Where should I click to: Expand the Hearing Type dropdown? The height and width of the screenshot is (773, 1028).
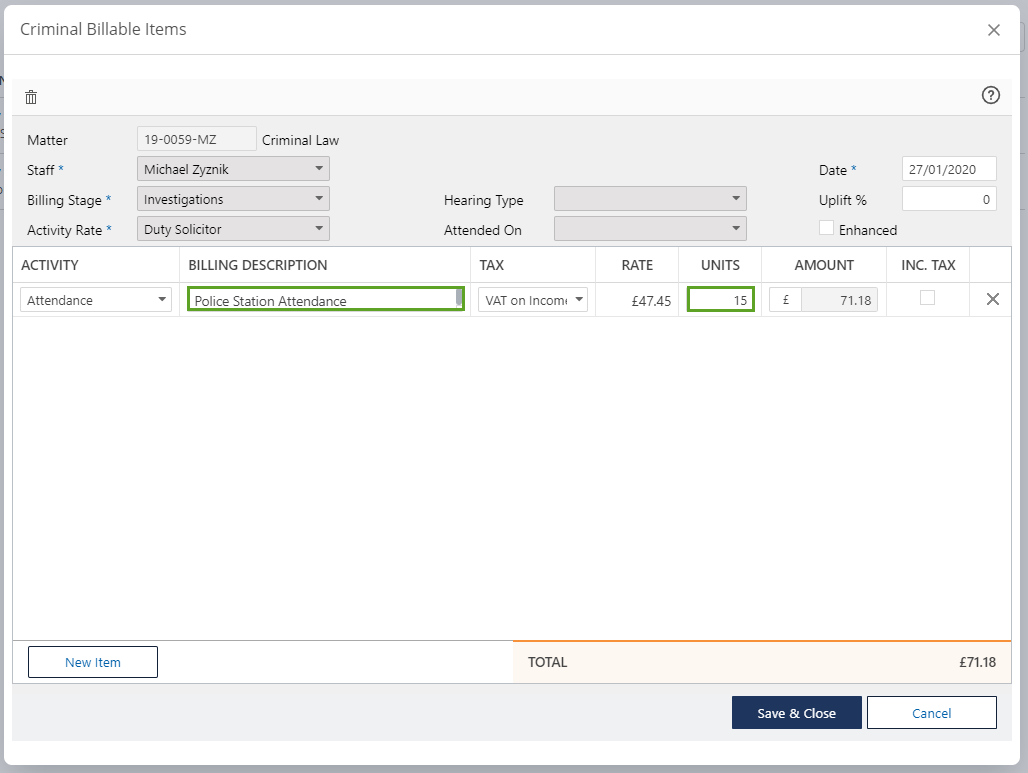[650, 199]
